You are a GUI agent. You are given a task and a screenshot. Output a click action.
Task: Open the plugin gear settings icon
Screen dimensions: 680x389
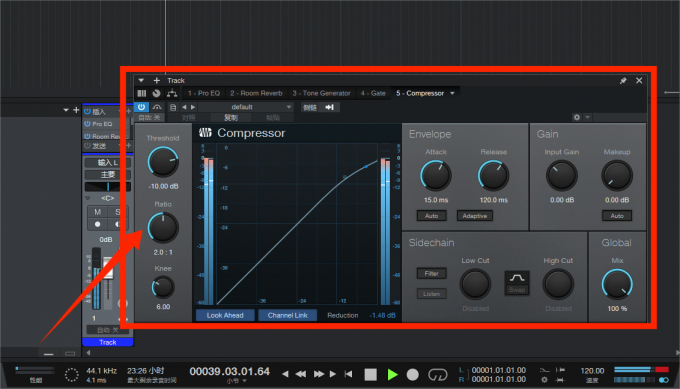click(x=576, y=117)
